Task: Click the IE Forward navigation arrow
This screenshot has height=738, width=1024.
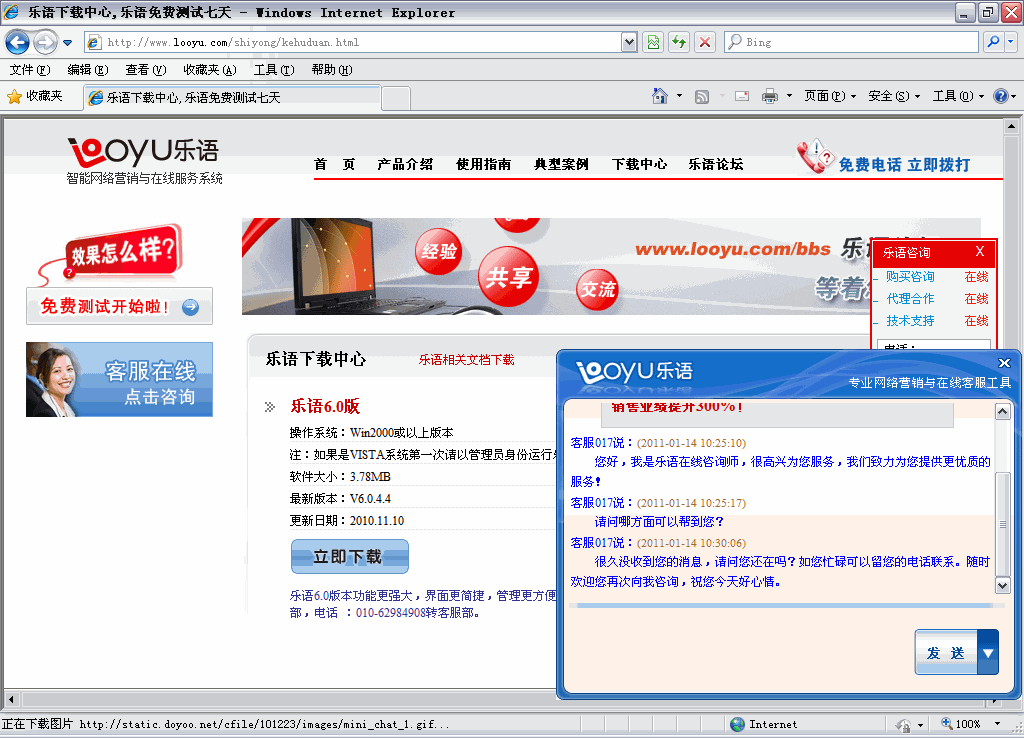Action: (45, 42)
